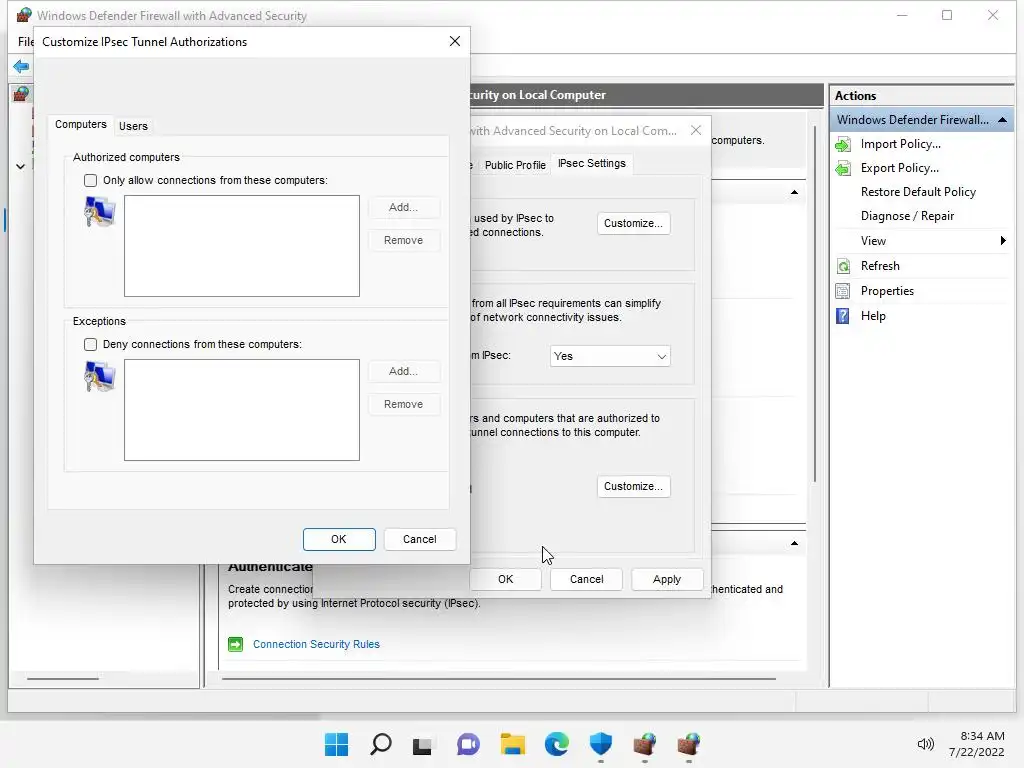Enable Deny connections from these computers checkbox

point(90,344)
